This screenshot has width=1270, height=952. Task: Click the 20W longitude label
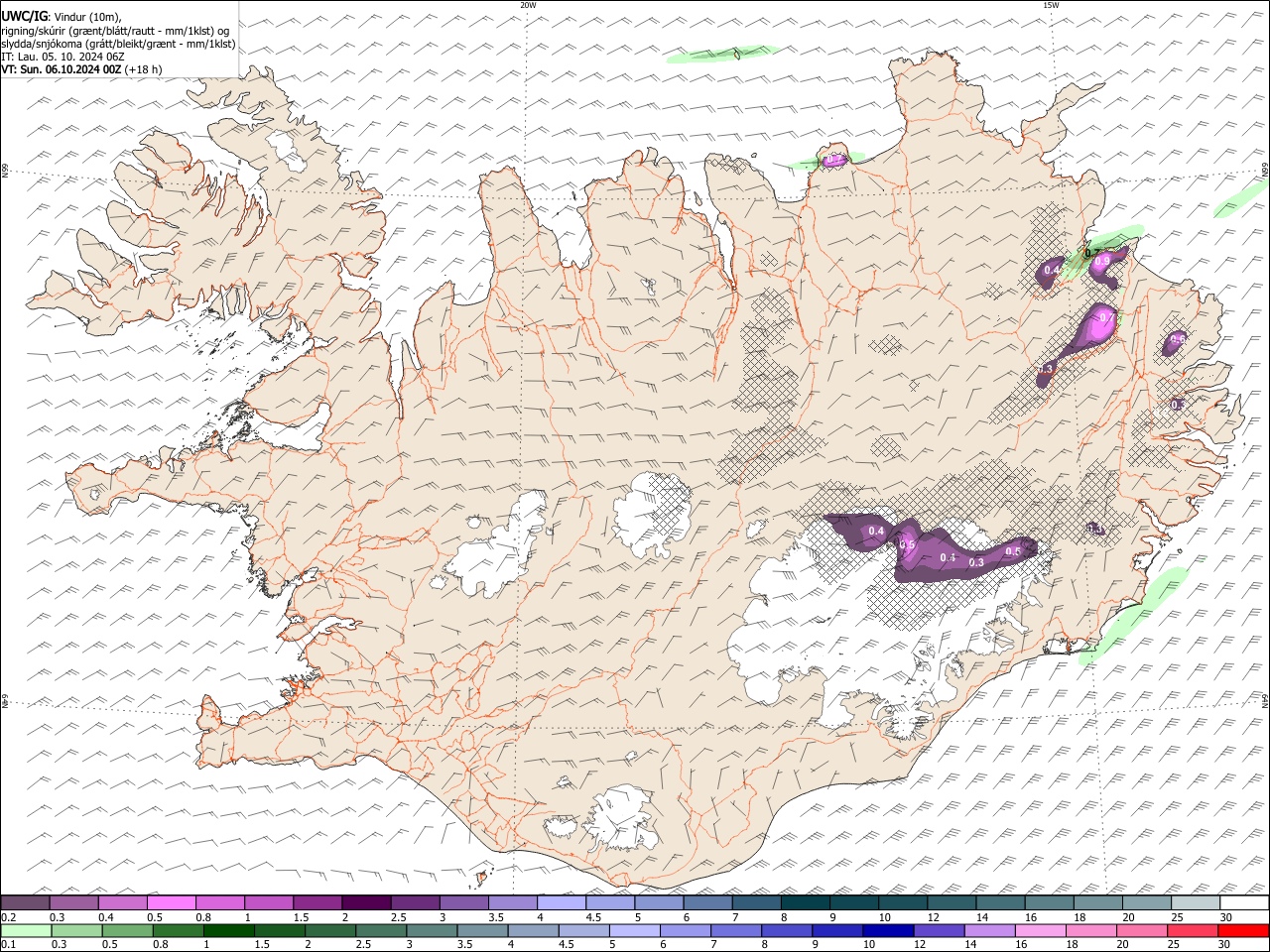coord(528,5)
